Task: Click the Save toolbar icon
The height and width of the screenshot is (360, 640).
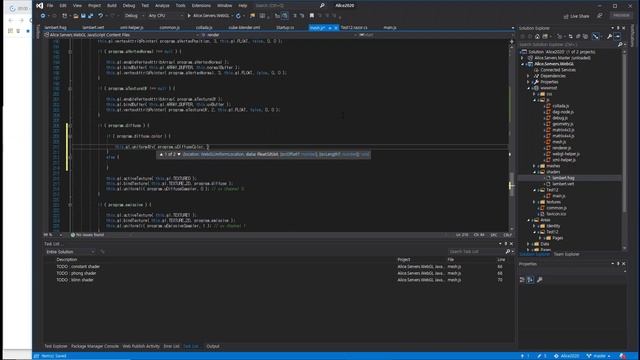Action: pos(83,16)
